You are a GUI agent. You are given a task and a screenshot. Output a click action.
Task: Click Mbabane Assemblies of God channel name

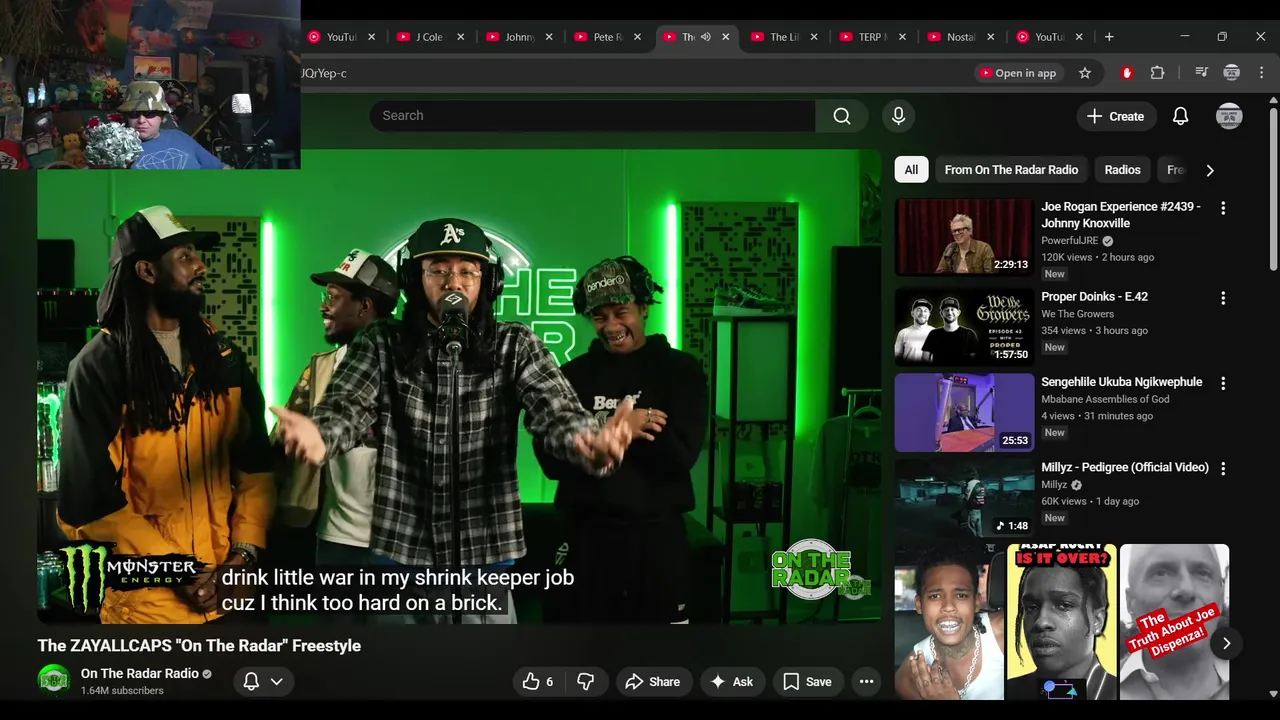point(1105,399)
